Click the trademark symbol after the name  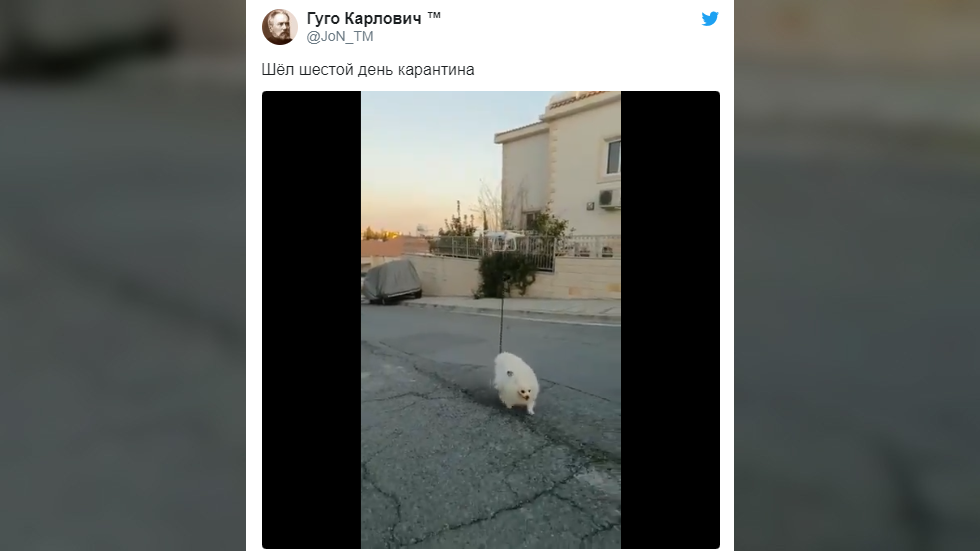point(434,16)
